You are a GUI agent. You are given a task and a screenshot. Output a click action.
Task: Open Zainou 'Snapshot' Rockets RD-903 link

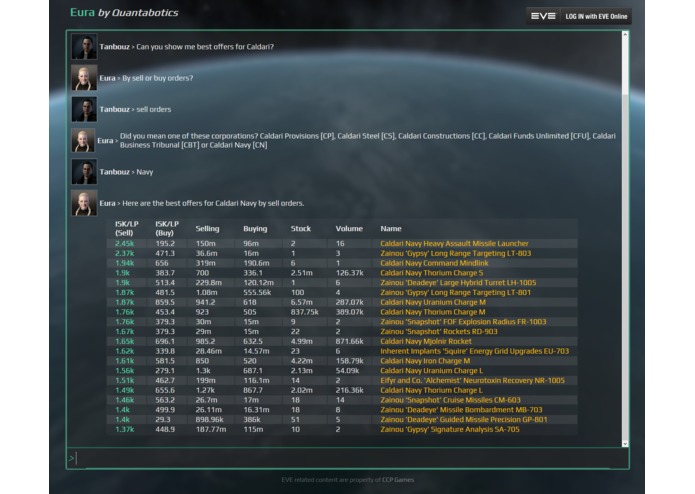[x=439, y=331]
